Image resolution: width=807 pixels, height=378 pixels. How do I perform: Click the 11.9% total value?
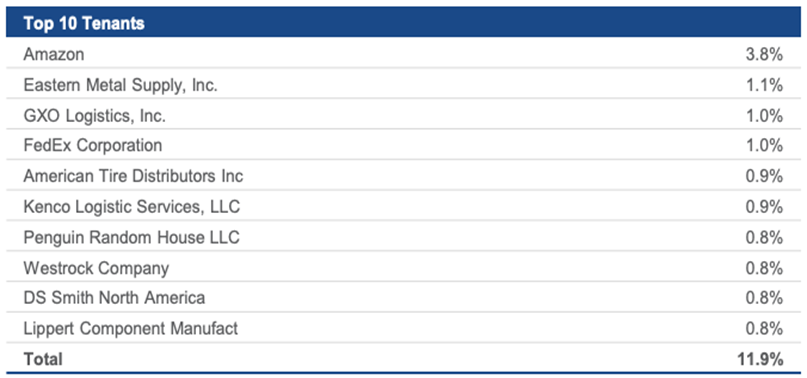tap(760, 358)
